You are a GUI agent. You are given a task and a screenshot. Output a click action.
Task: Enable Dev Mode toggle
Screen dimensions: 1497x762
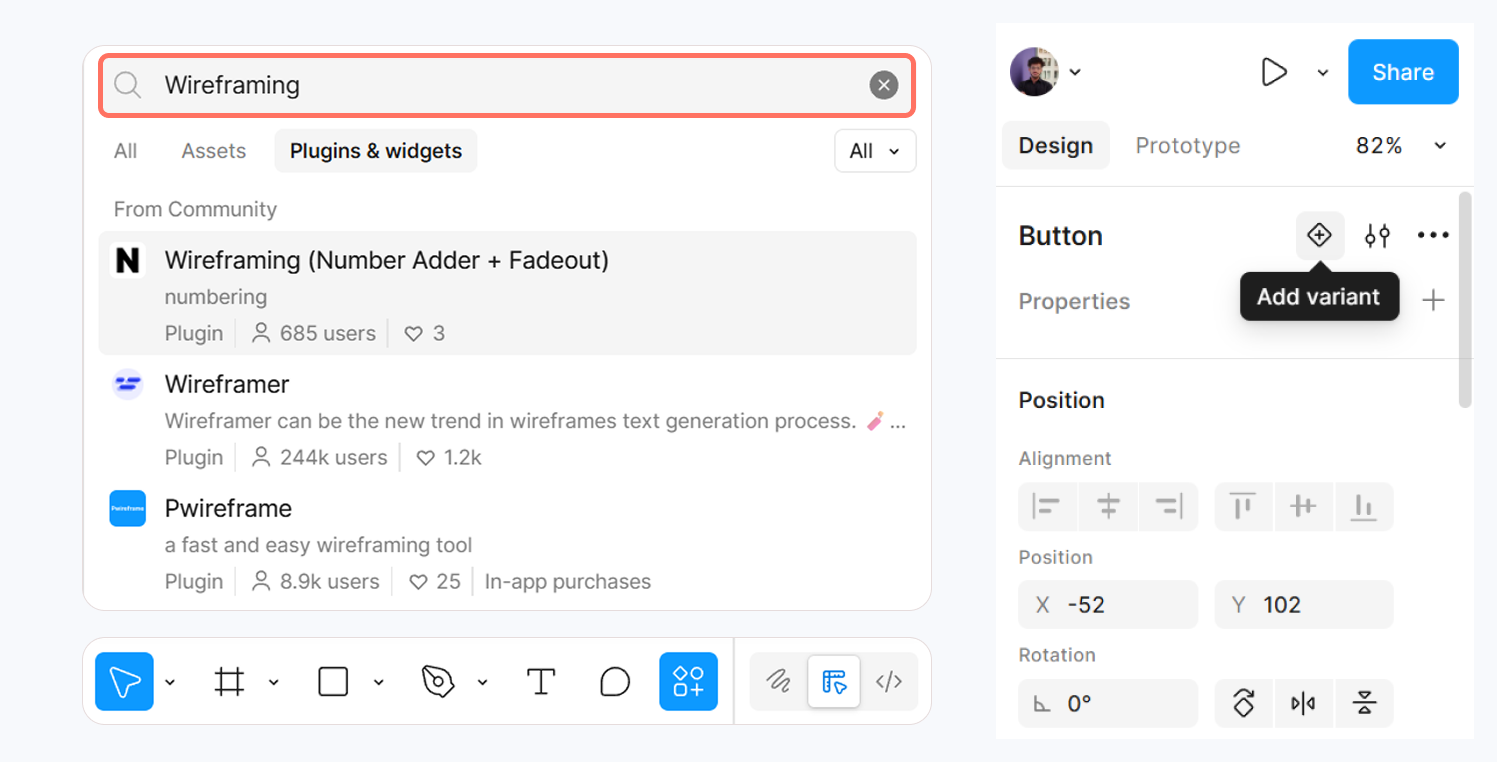point(889,682)
